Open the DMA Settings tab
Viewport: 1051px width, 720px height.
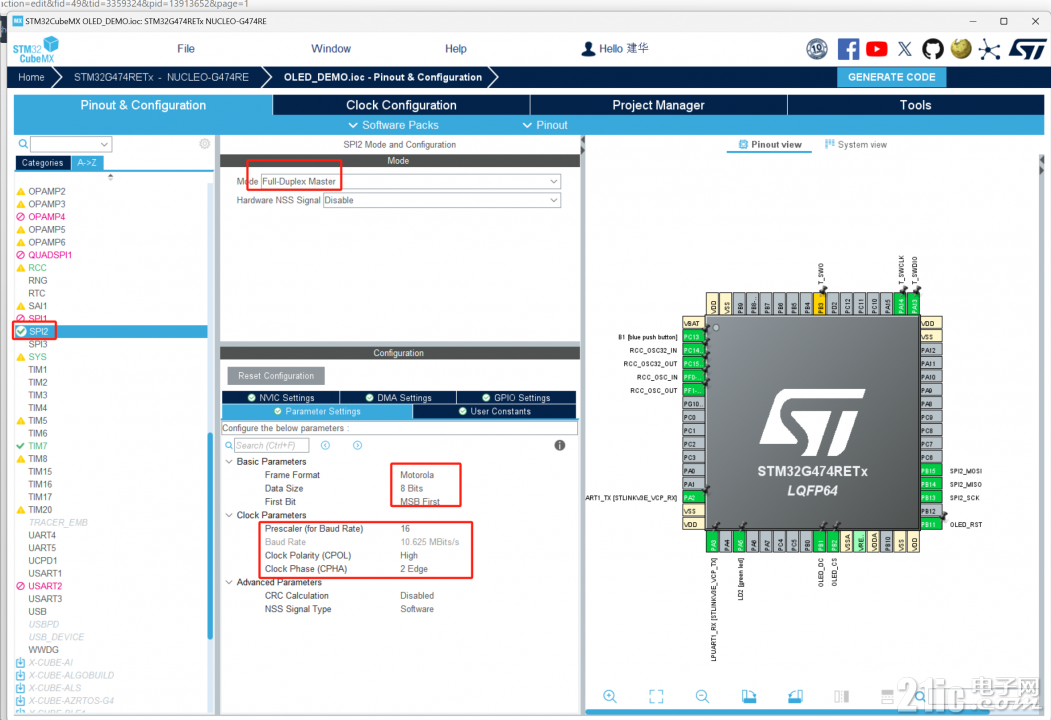coord(398,398)
